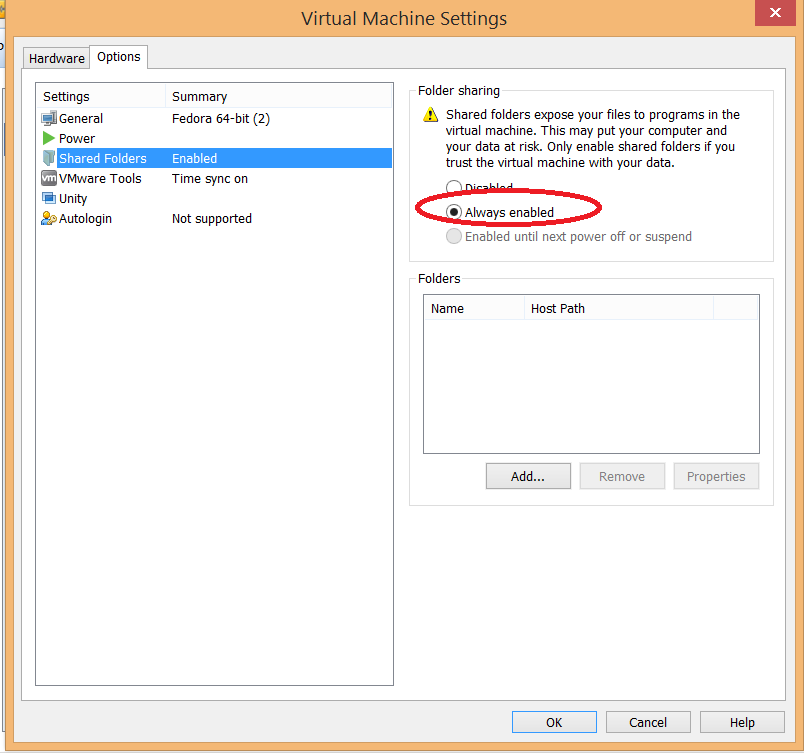This screenshot has height=753, width=804.
Task: Click the 'Time sync on' summary text
Action: (x=210, y=178)
